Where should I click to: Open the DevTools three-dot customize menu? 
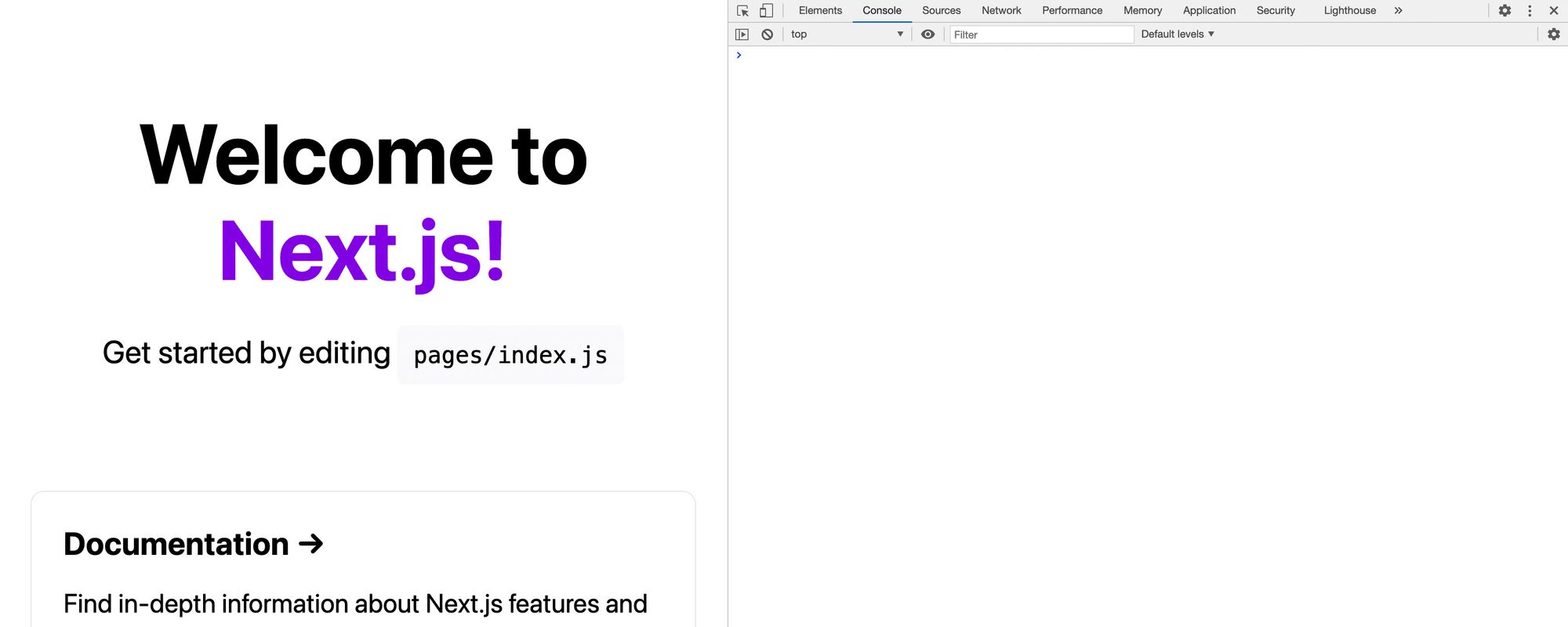pyautogui.click(x=1530, y=11)
